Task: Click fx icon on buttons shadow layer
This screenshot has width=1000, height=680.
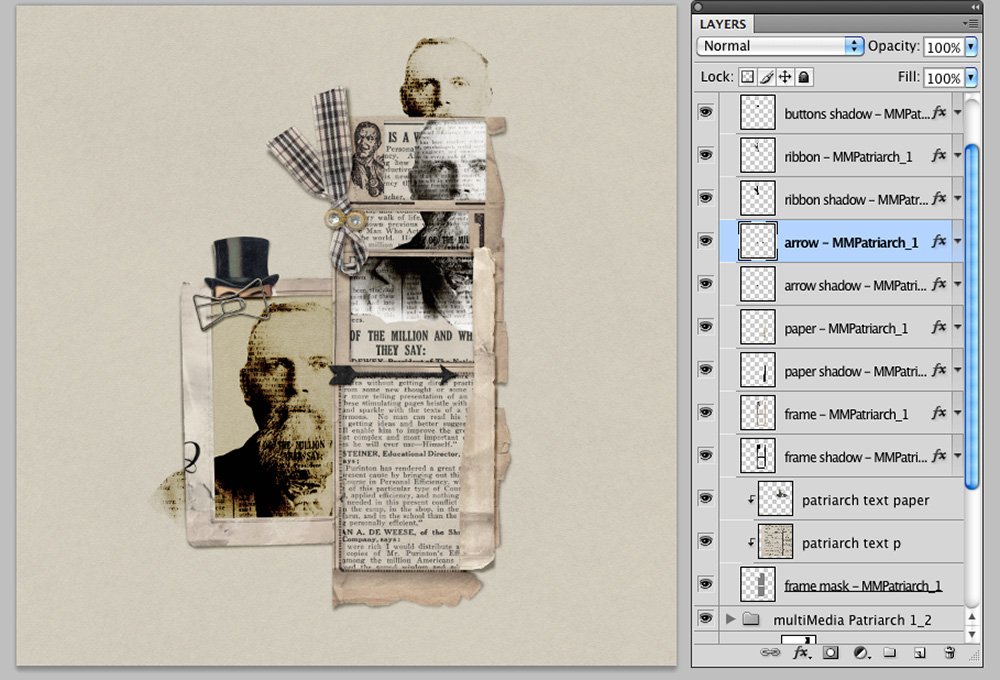Action: click(x=939, y=113)
